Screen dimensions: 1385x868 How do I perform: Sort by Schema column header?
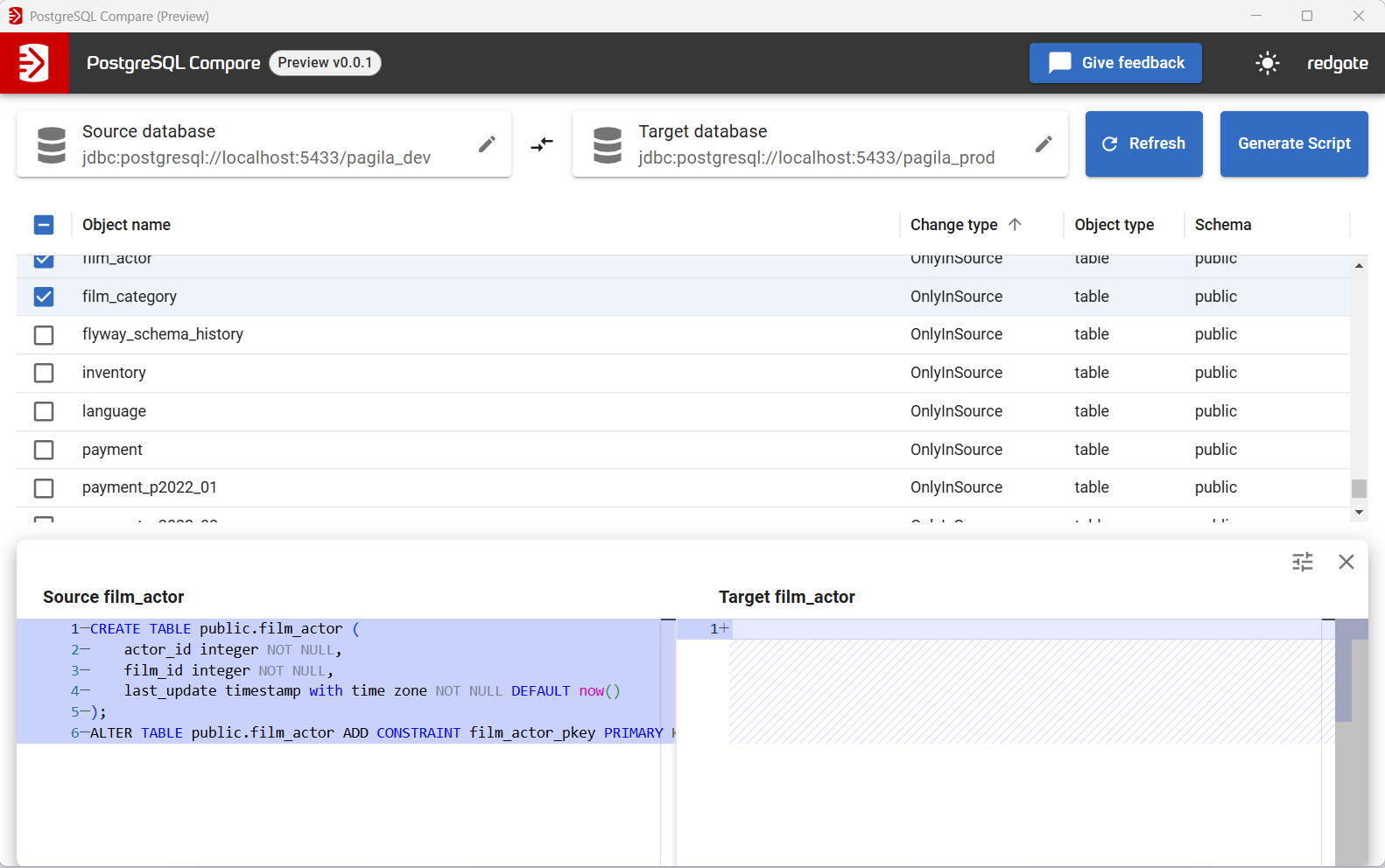[1222, 225]
